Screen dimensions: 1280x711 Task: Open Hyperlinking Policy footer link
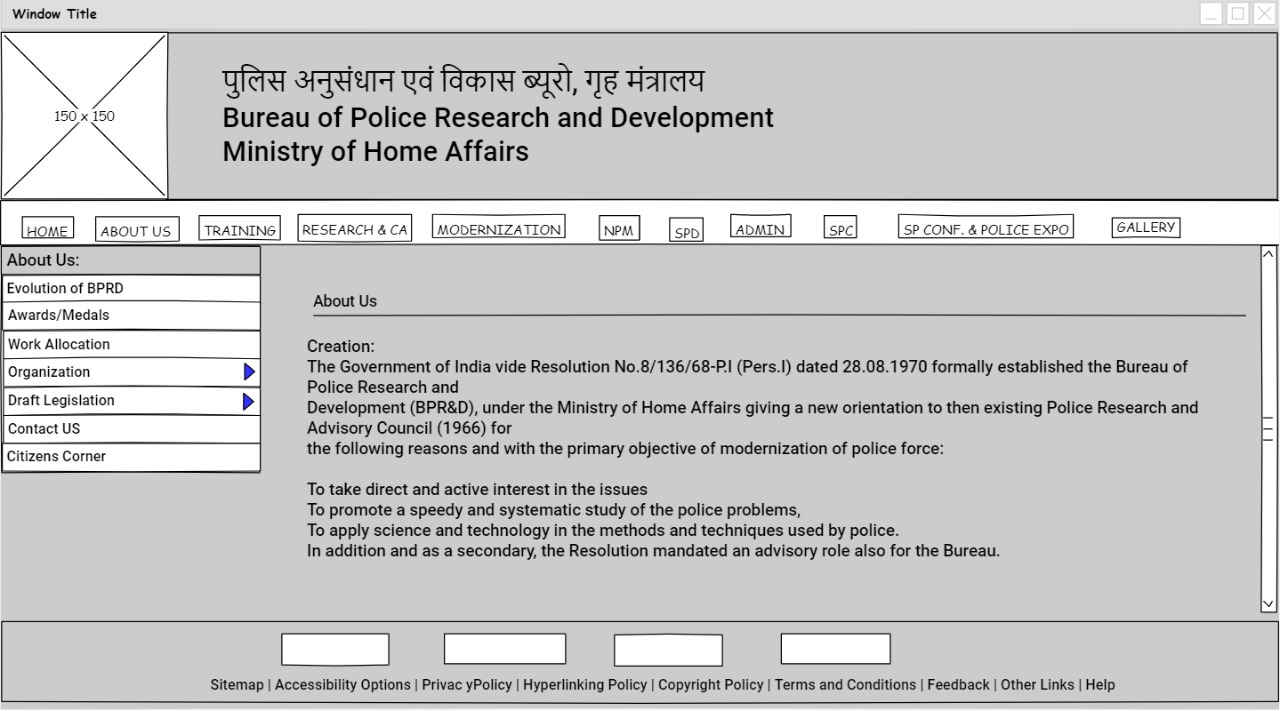coord(585,685)
